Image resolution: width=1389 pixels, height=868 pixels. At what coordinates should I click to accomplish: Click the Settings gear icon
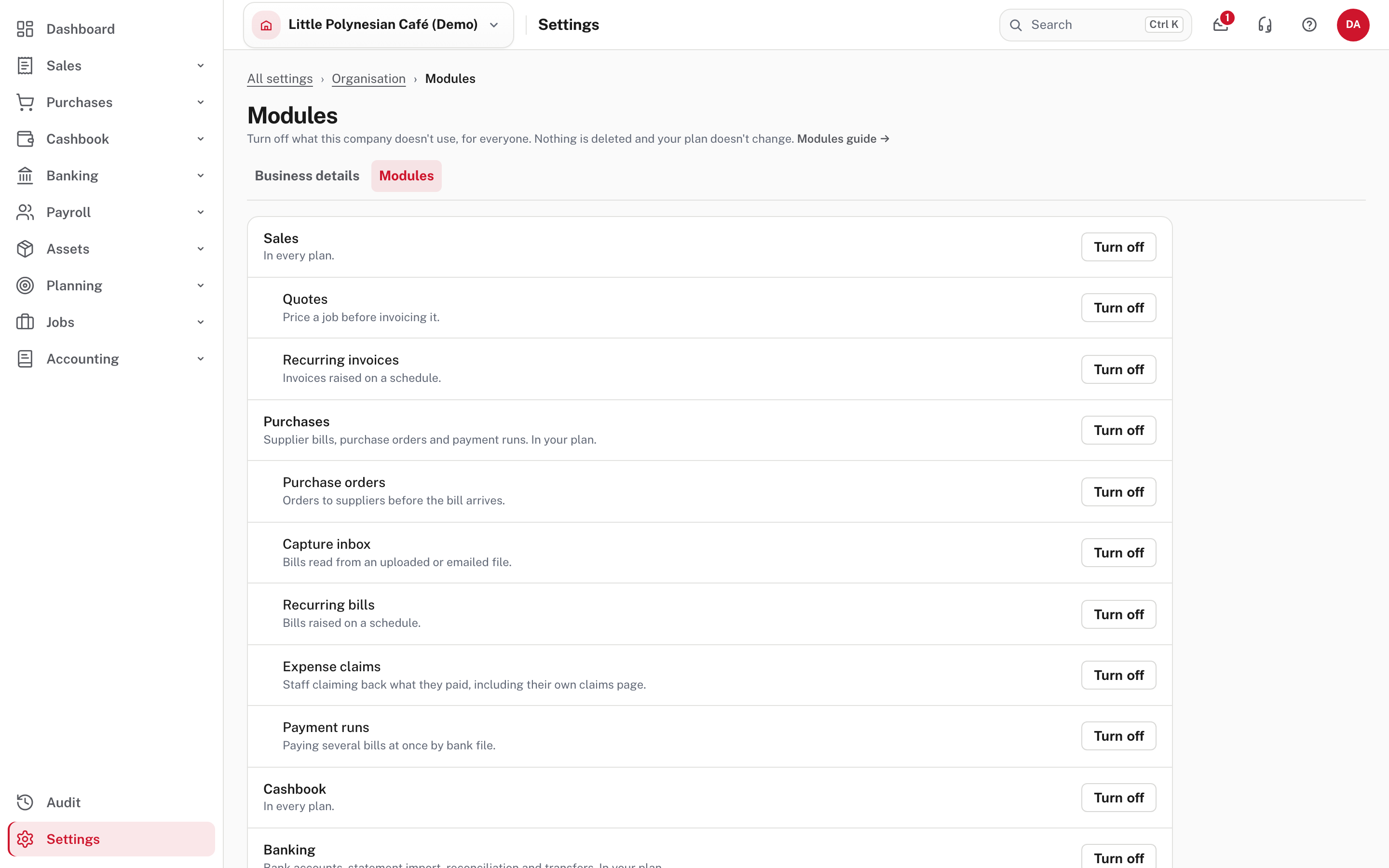25,839
